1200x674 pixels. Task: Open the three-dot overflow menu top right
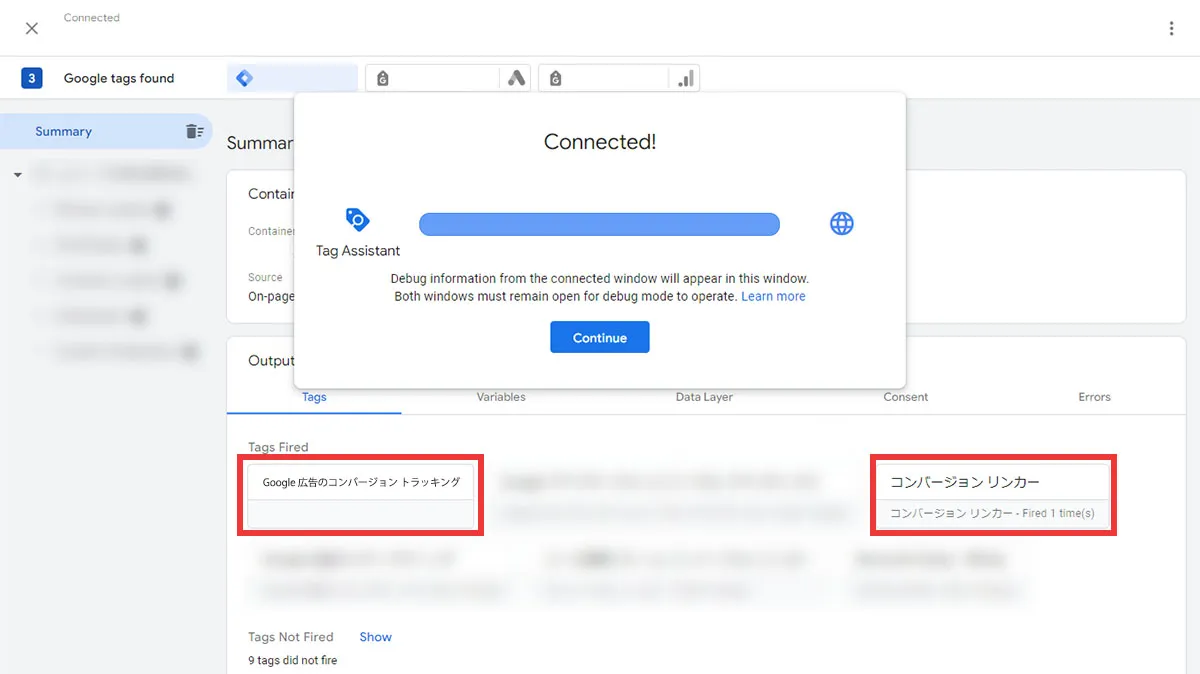pyautogui.click(x=1171, y=28)
